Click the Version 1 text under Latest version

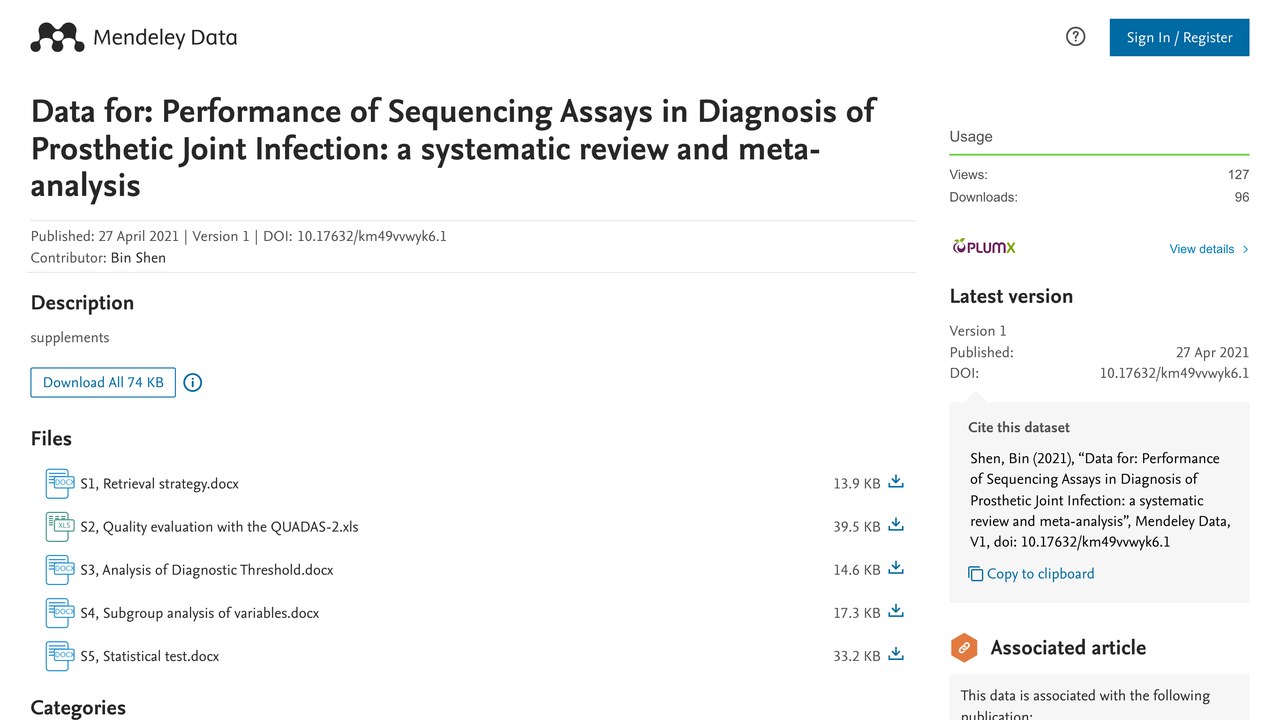(978, 331)
